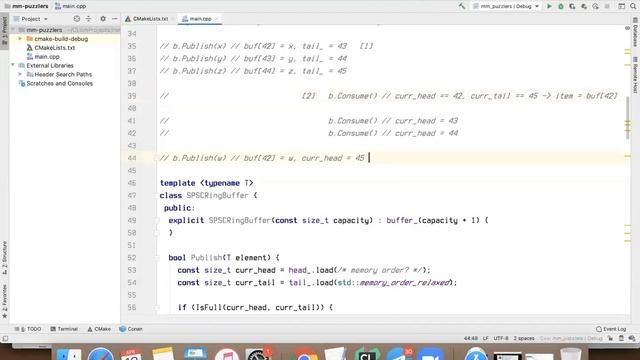Hide the Project panel with minus icon
The width and height of the screenshot is (640, 360).
click(114, 19)
